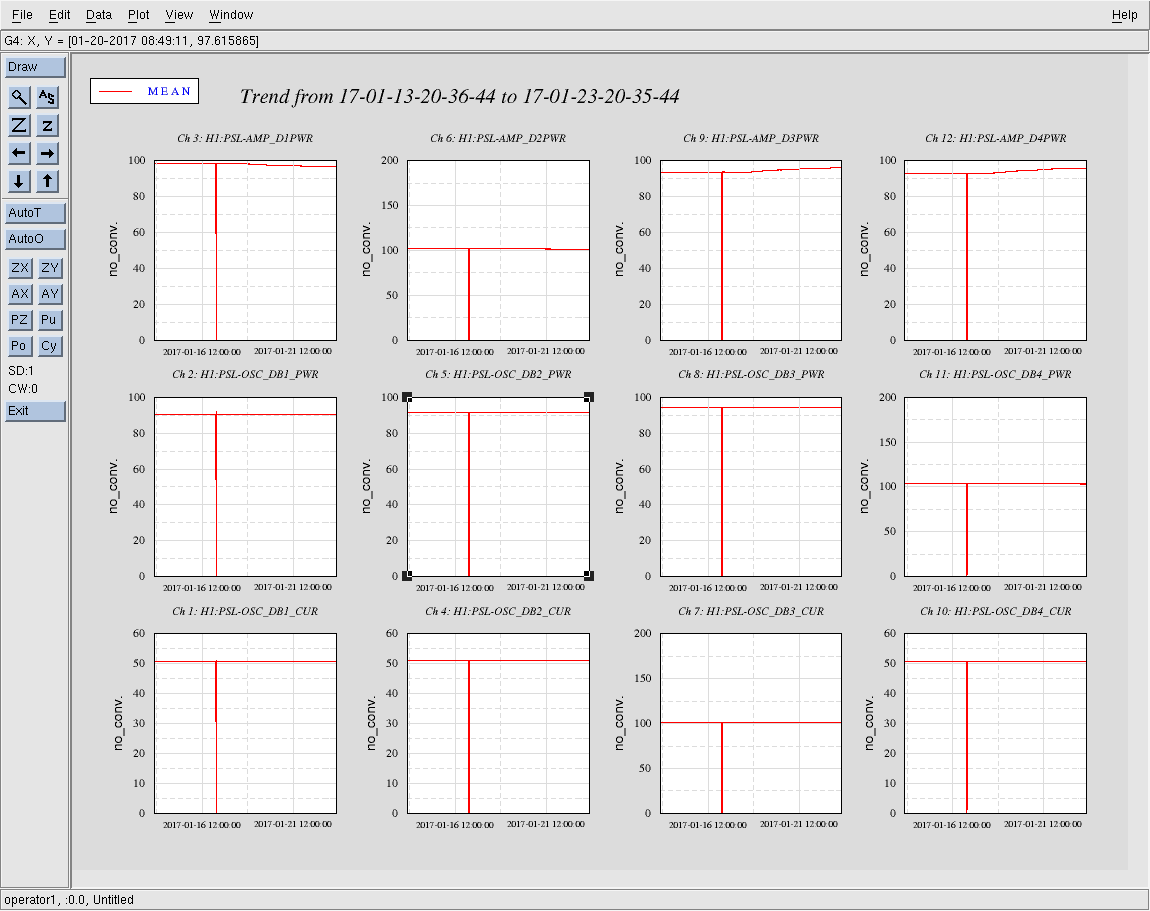Click the Po button
1150x911 pixels.
tap(20, 346)
